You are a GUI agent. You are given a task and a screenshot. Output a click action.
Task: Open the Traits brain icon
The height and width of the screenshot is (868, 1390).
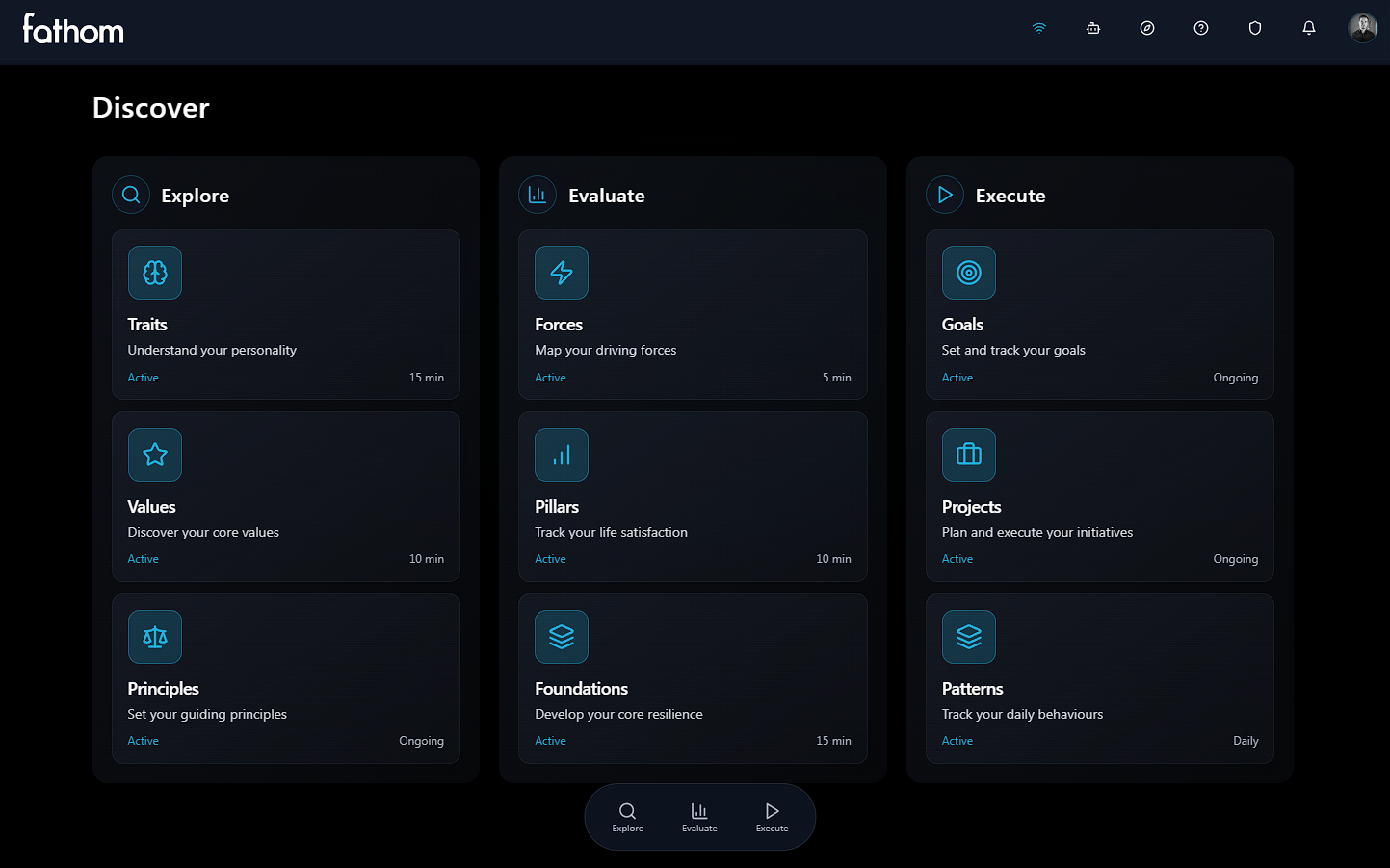155,273
